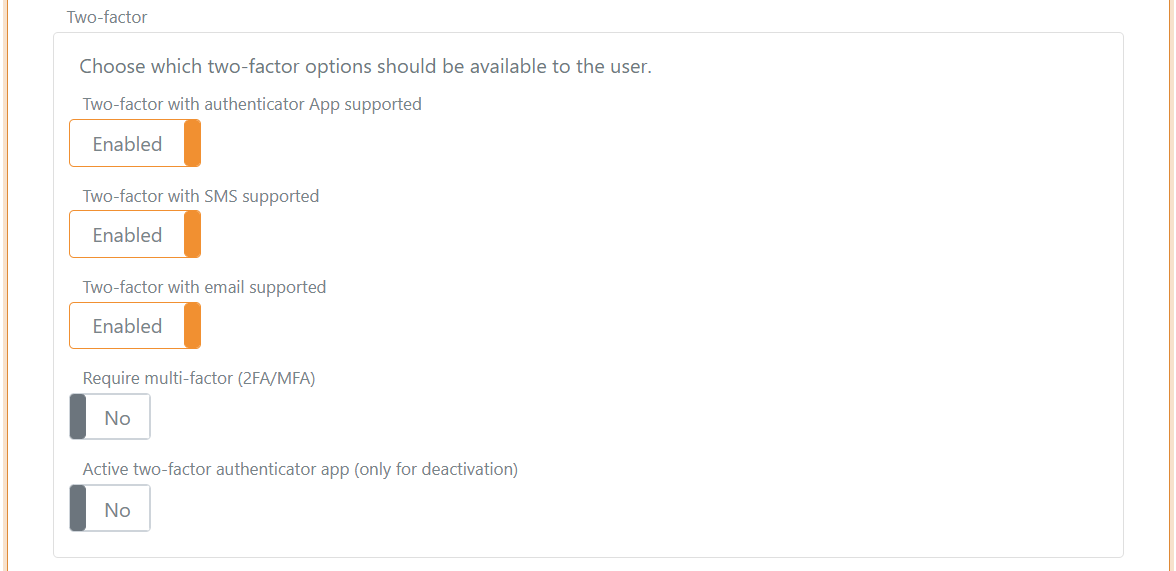Screen dimensions: 1176x571
Task: Click "Active two-factor authenticator app" label
Action: pyautogui.click(x=300, y=469)
